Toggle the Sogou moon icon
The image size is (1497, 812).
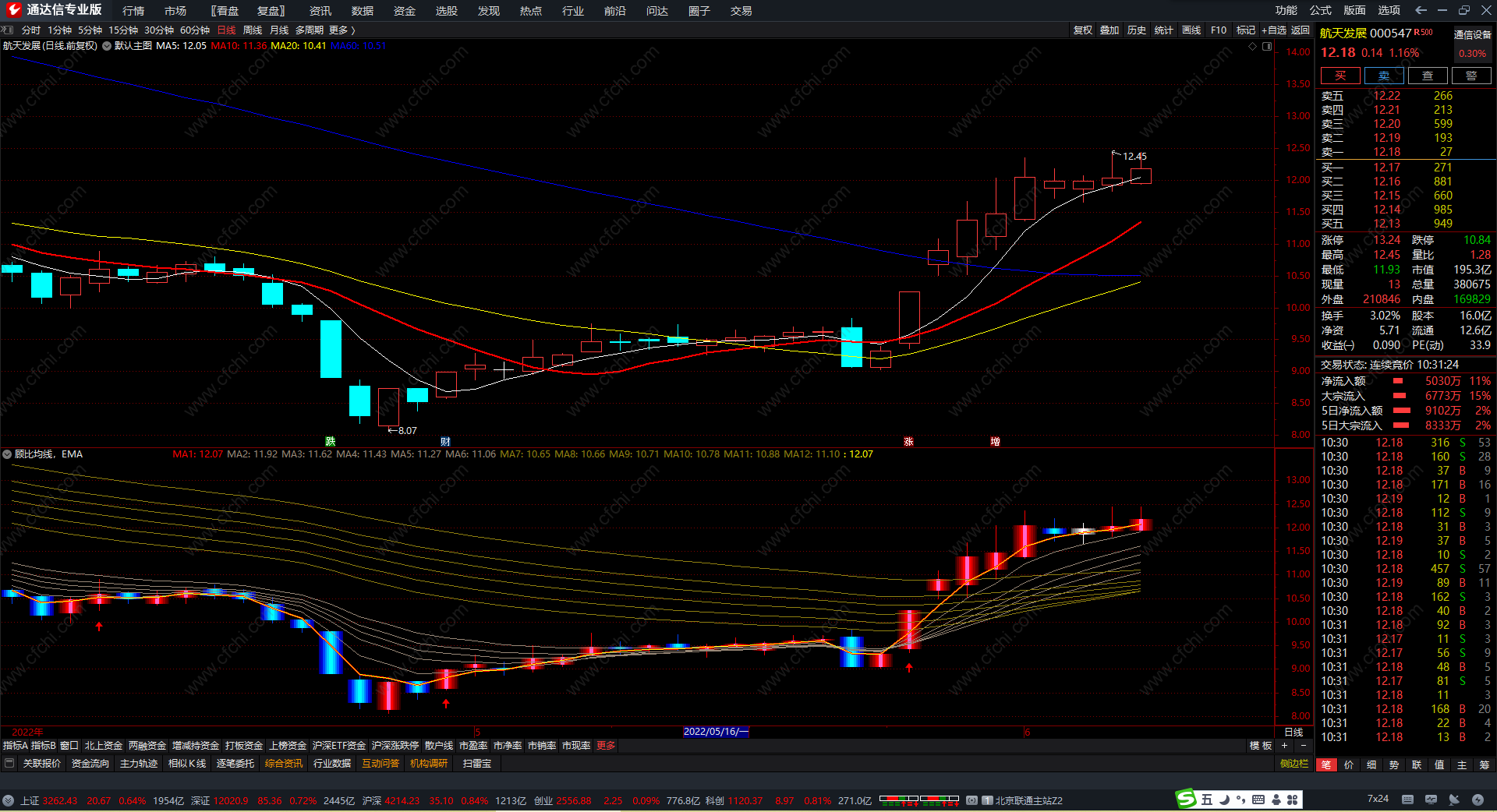[1224, 800]
